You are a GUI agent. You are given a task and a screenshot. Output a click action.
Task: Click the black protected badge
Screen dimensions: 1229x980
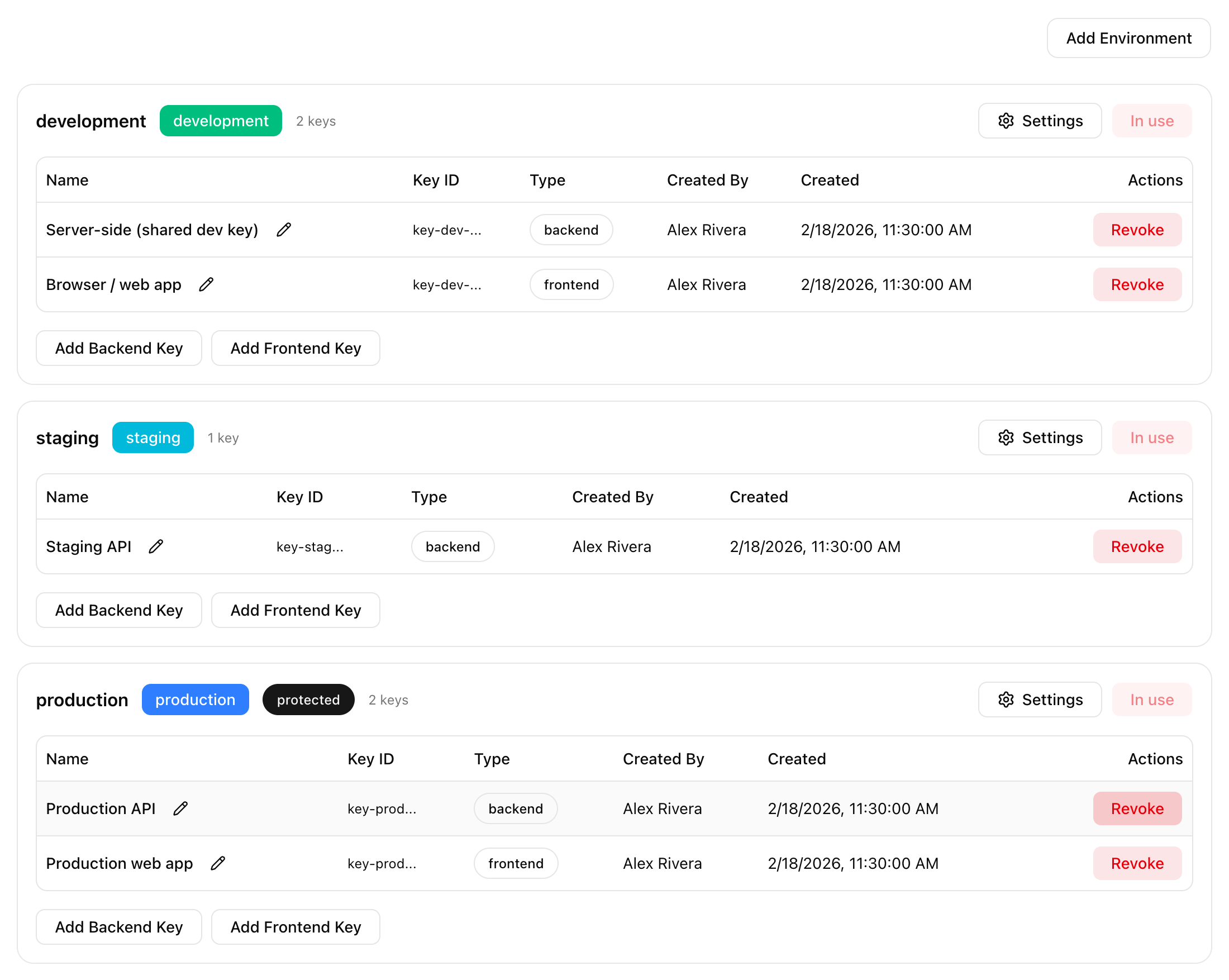(x=308, y=700)
